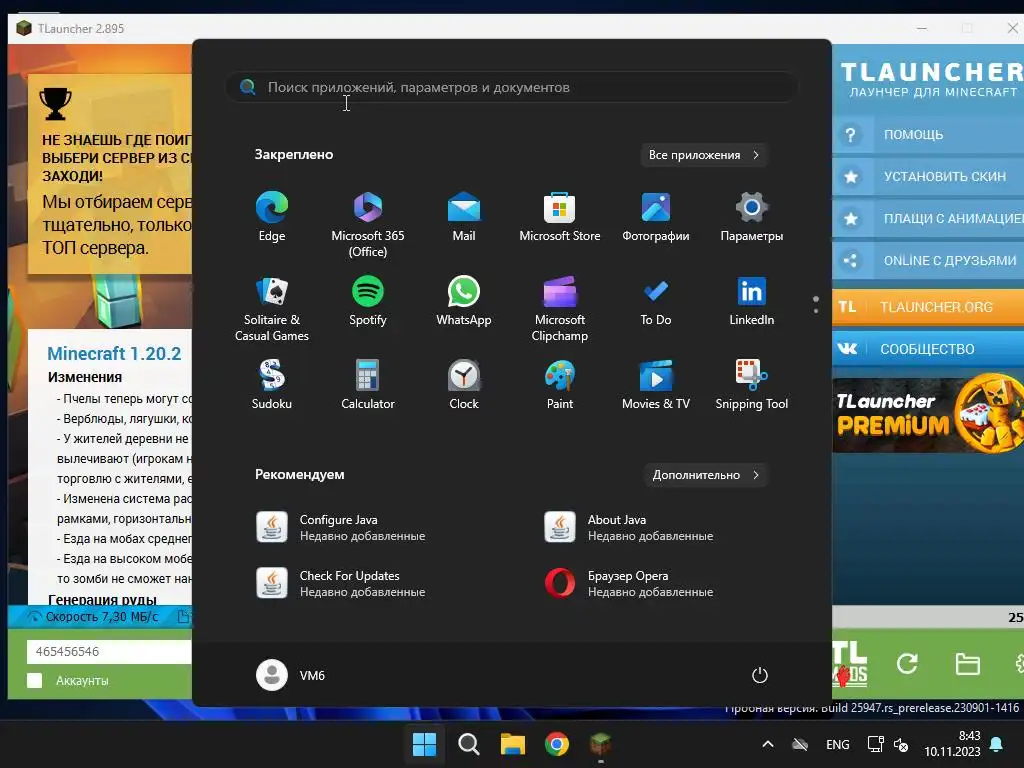Open taskbar Search
The width and height of the screenshot is (1024, 768).
[468, 744]
